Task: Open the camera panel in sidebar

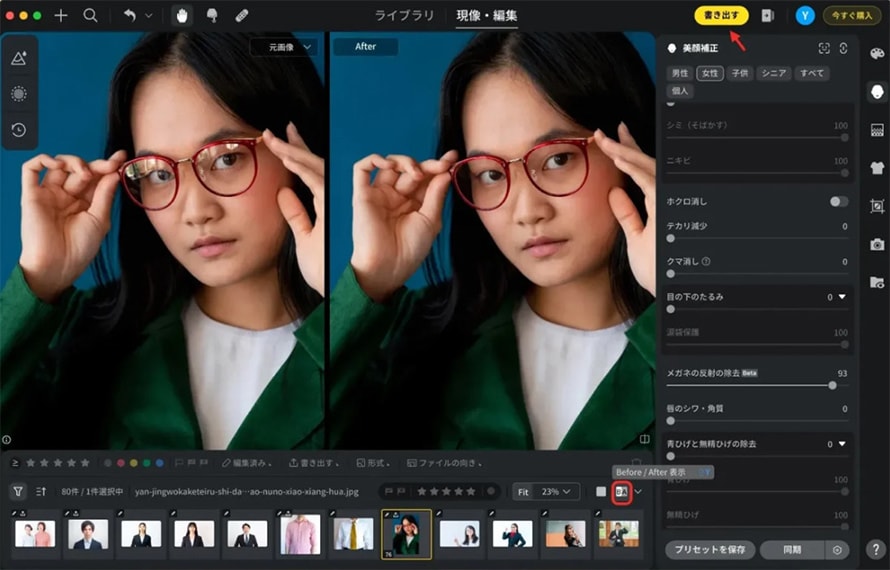Action: tap(877, 244)
